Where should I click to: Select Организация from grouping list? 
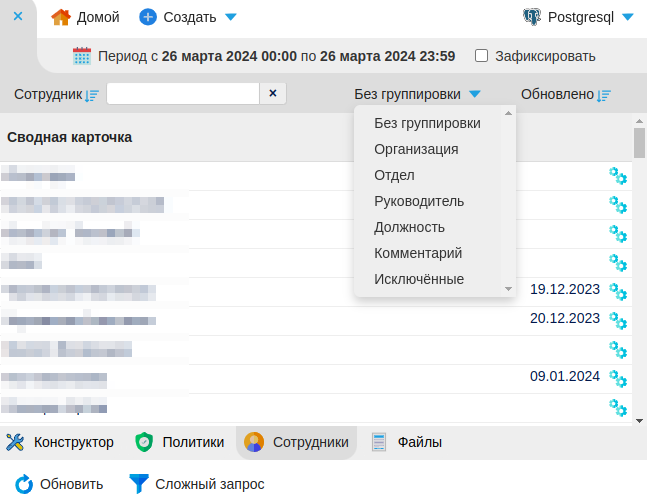coord(416,149)
